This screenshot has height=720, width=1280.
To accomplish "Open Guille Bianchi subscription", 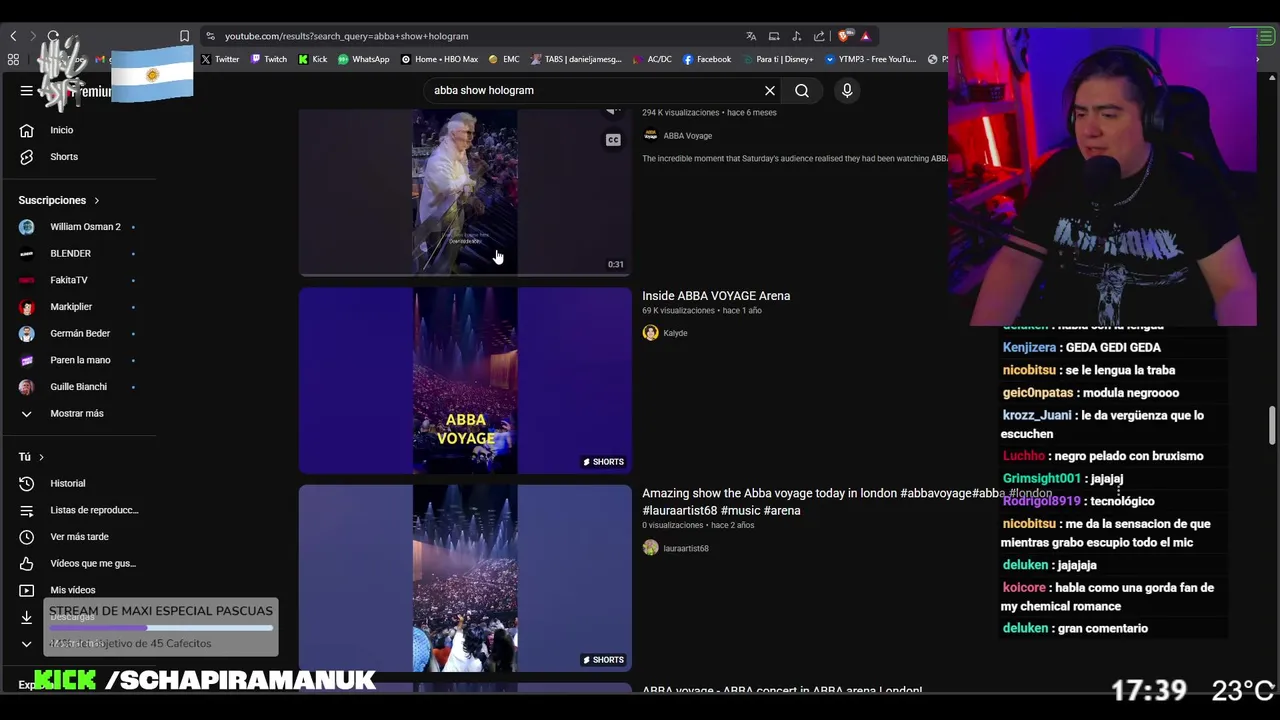I will point(77,387).
